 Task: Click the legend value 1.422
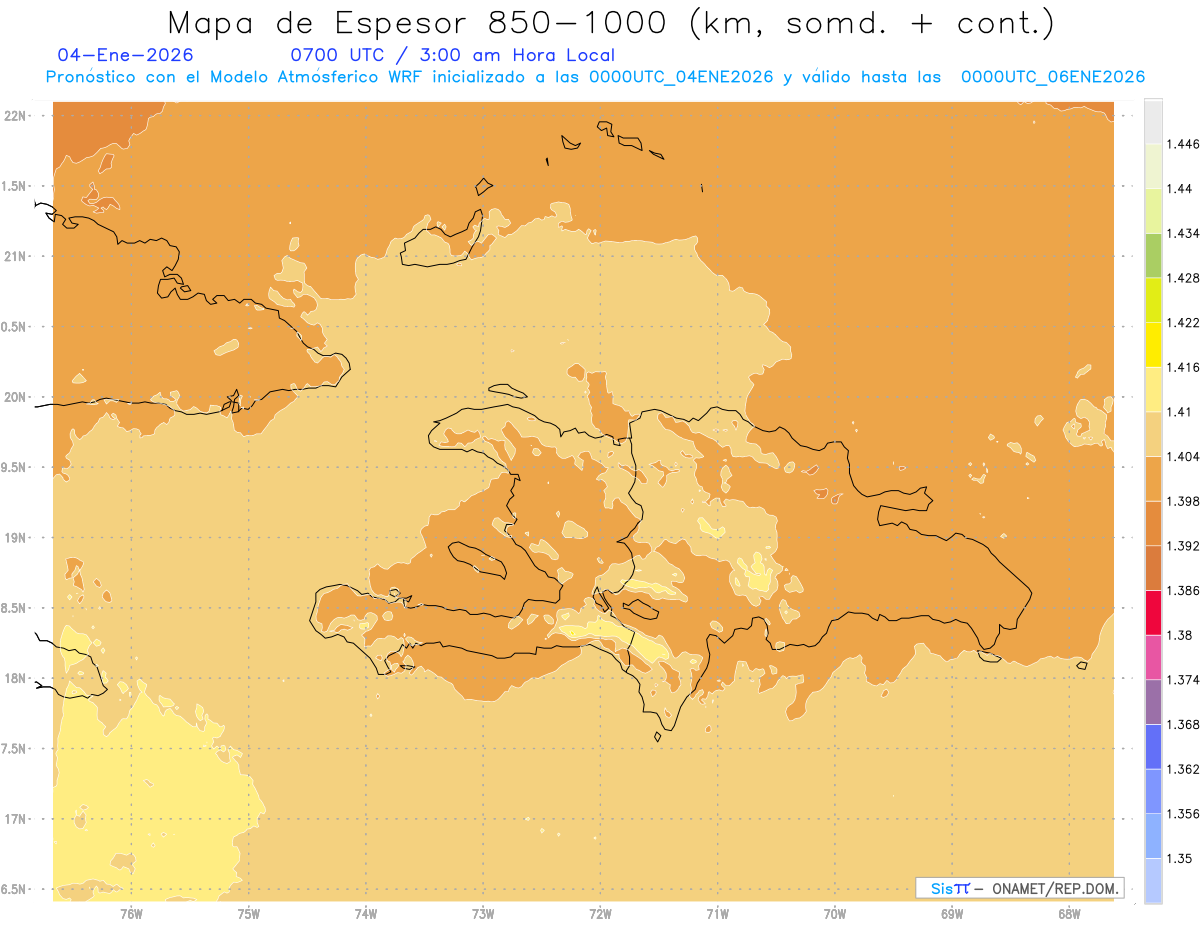click(1184, 322)
